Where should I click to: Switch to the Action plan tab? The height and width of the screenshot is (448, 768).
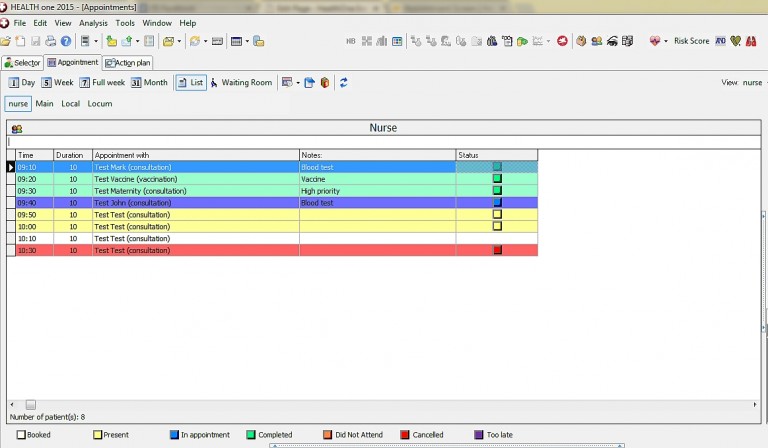point(128,63)
